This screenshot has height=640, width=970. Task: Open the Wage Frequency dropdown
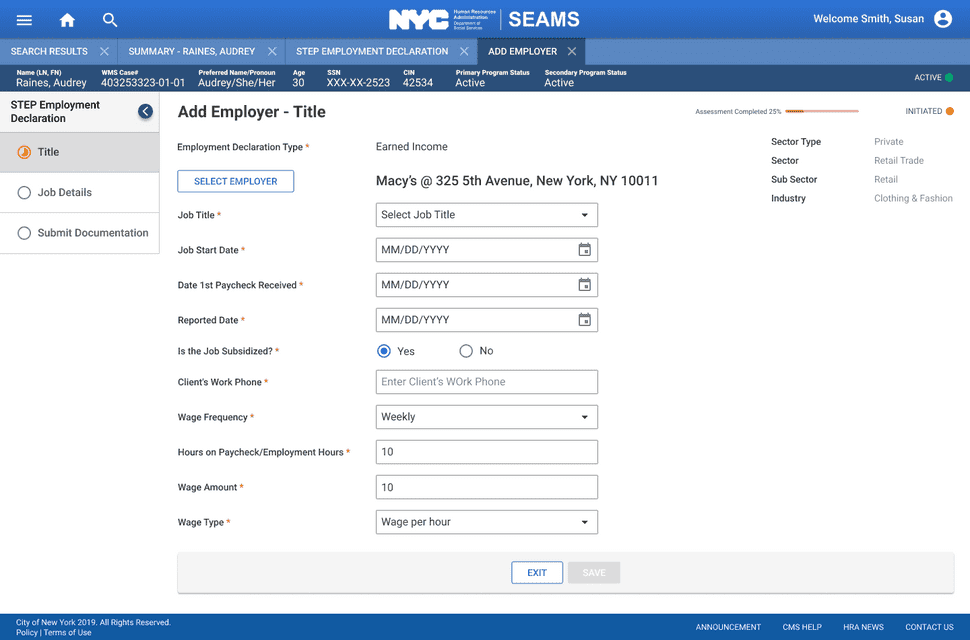[x=486, y=416]
